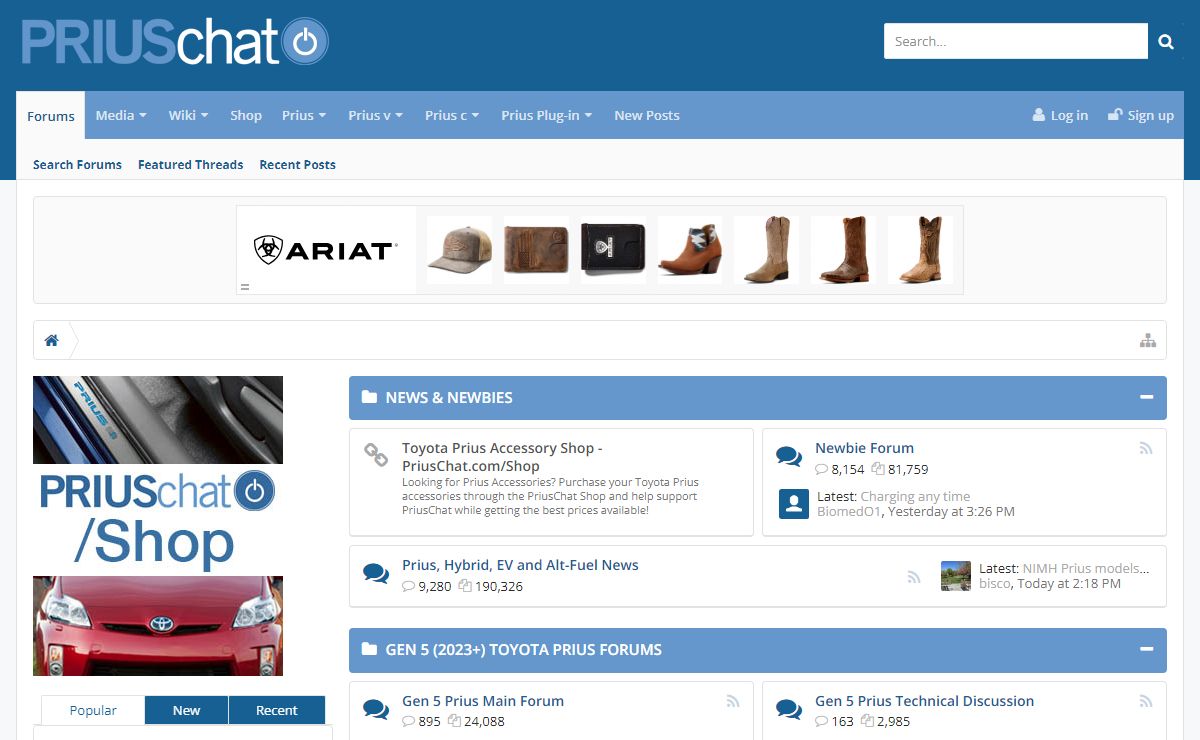Expand the Prius dropdown menu
Viewport: 1200px width, 740px height.
point(304,115)
